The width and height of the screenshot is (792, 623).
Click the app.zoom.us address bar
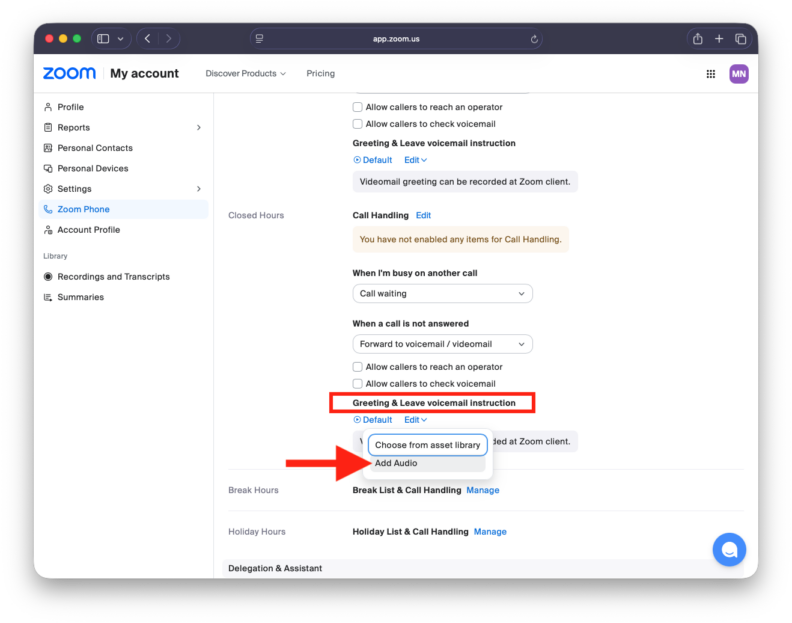(x=396, y=39)
